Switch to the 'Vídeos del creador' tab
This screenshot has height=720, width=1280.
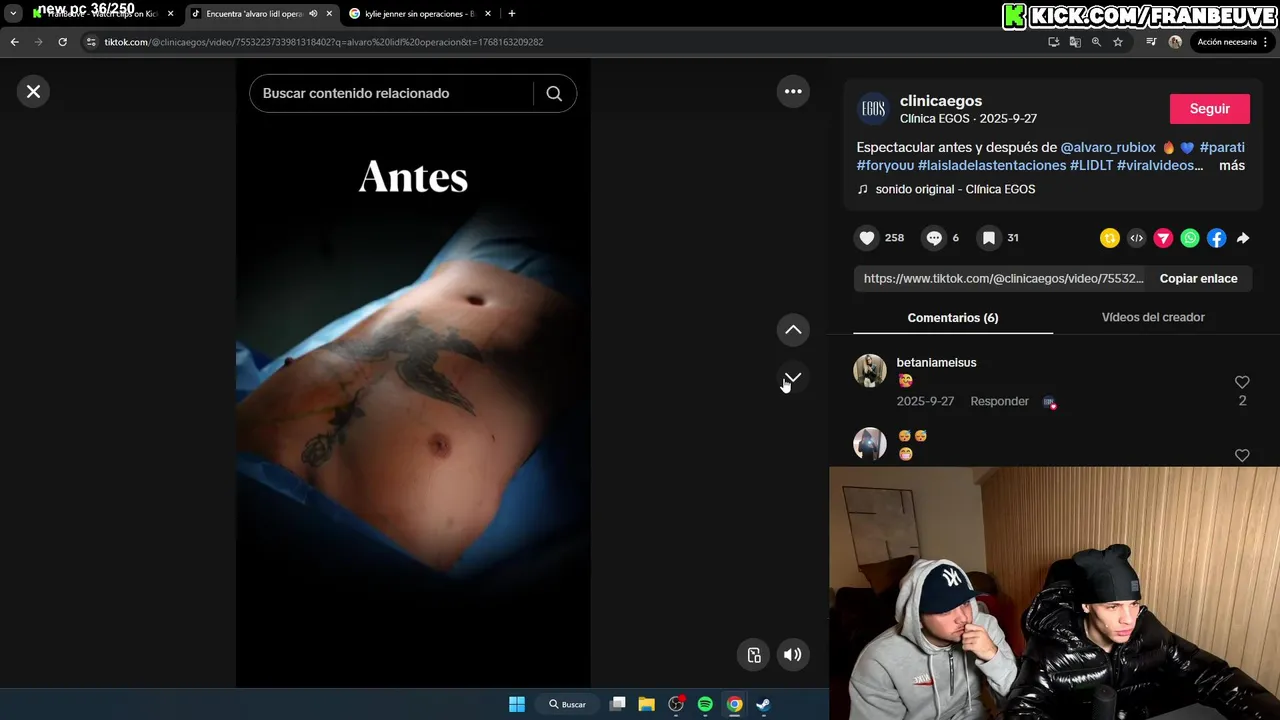click(x=1153, y=317)
